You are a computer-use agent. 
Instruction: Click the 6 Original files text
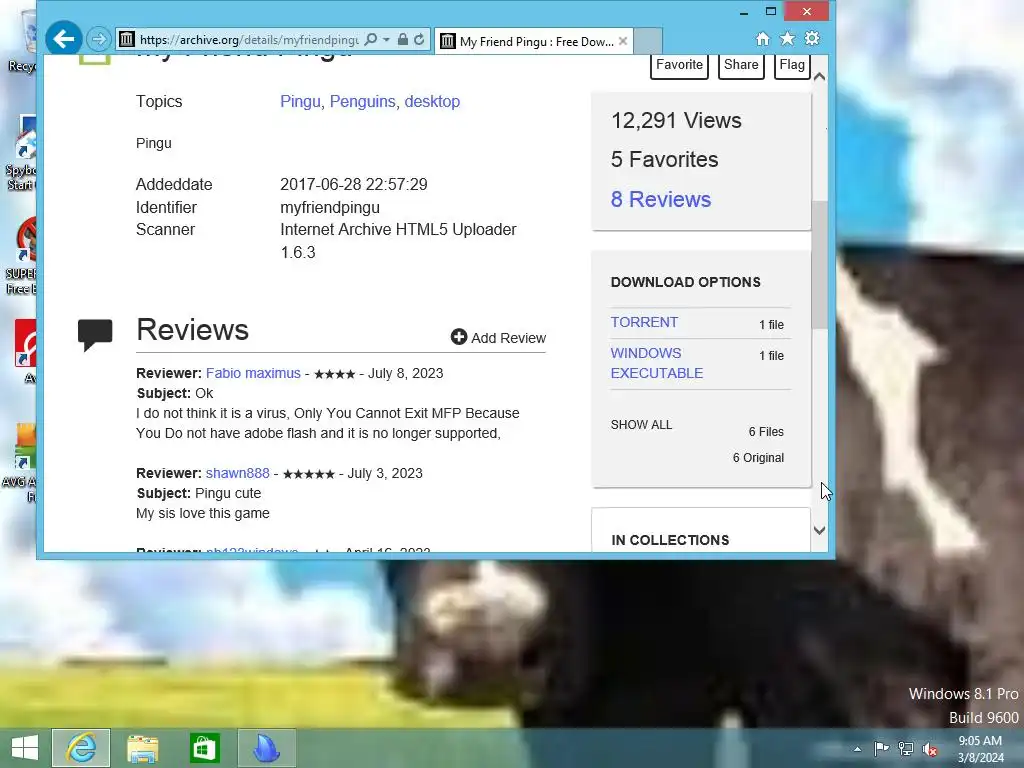point(758,458)
